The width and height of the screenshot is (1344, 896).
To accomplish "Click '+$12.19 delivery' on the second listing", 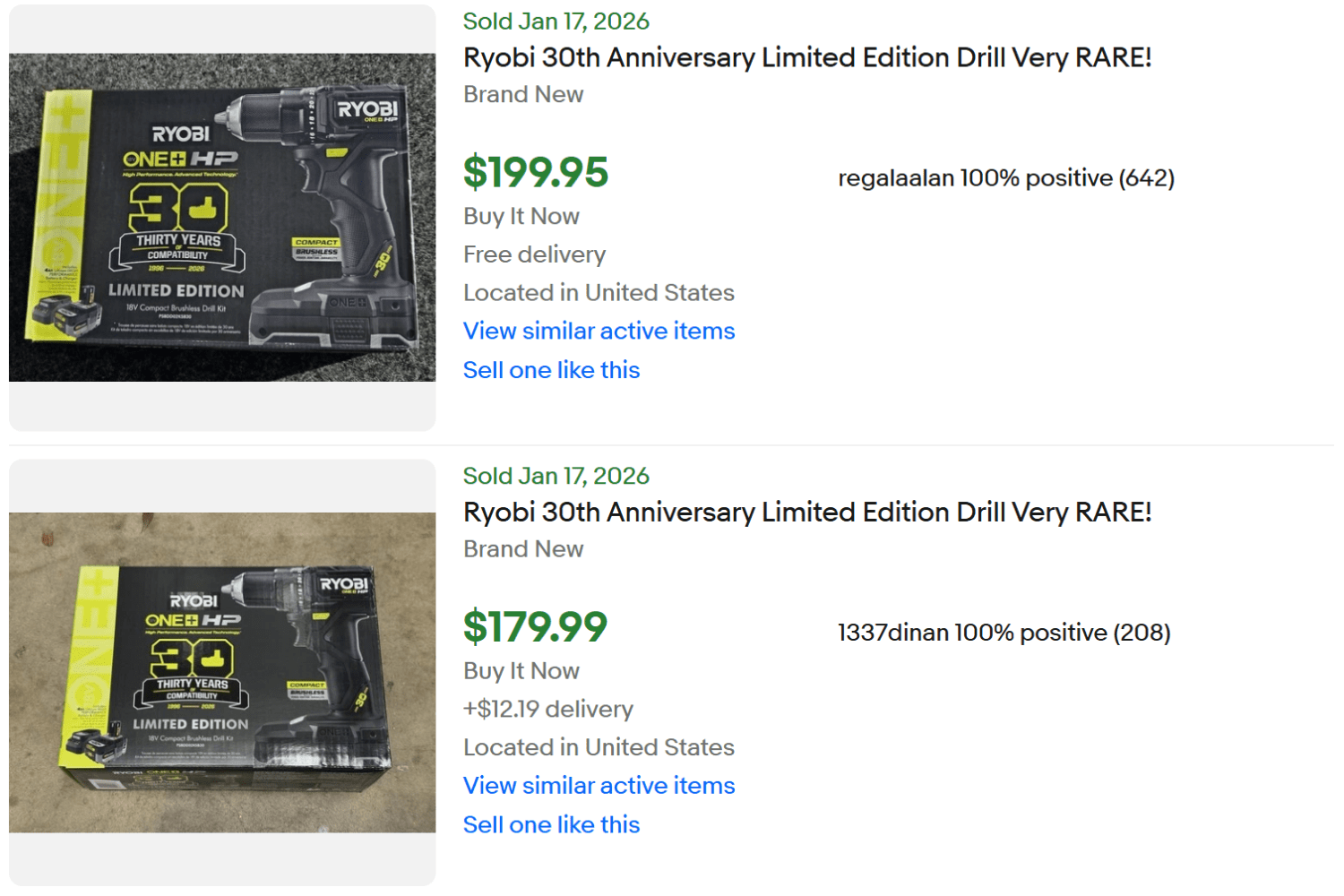I will click(x=548, y=709).
